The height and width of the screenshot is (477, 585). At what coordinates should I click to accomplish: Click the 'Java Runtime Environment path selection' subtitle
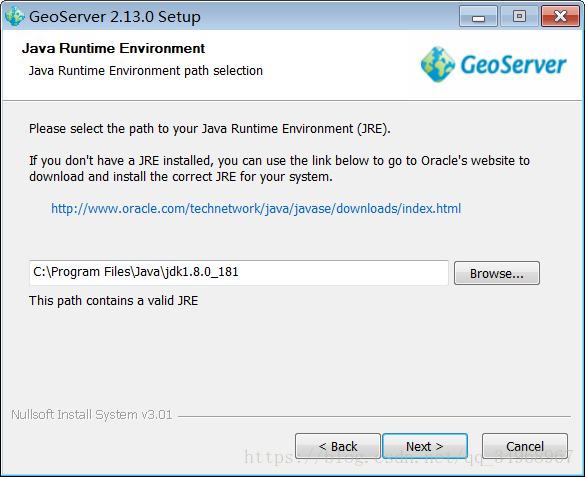point(146,70)
